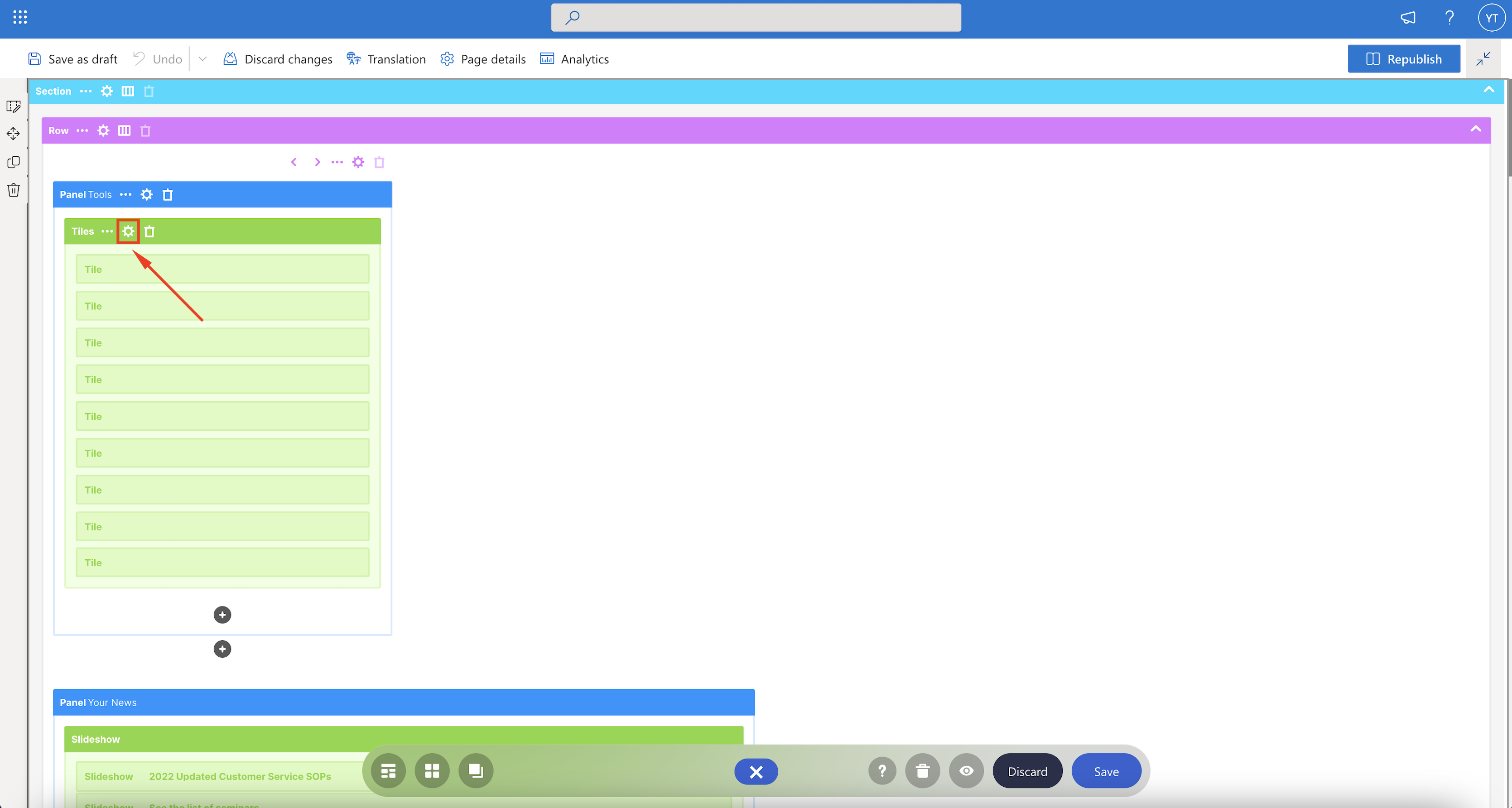Open Panel Tools settings gear
The width and height of the screenshot is (1512, 808).
tap(147, 194)
